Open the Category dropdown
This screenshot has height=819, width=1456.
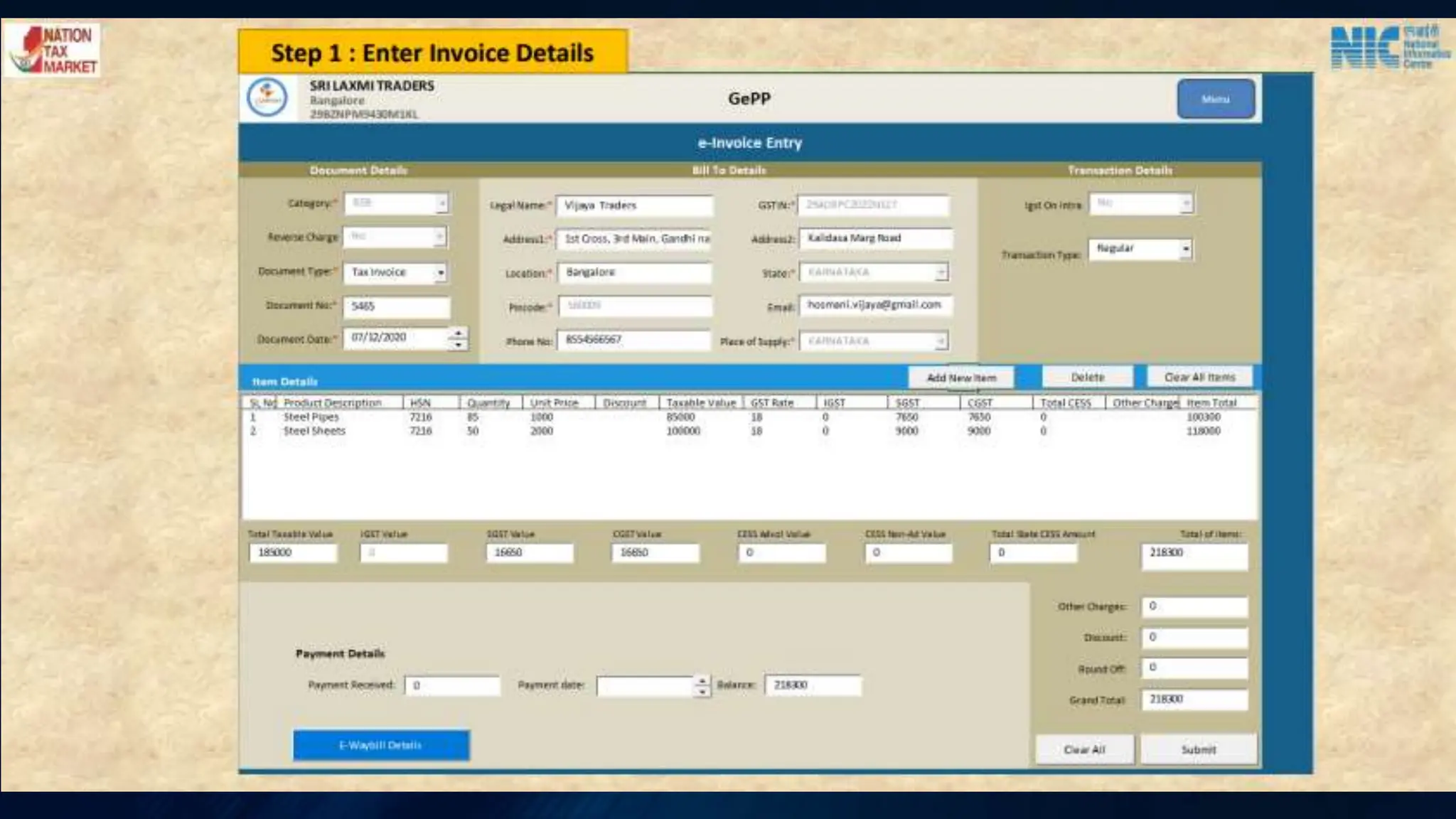(x=441, y=203)
